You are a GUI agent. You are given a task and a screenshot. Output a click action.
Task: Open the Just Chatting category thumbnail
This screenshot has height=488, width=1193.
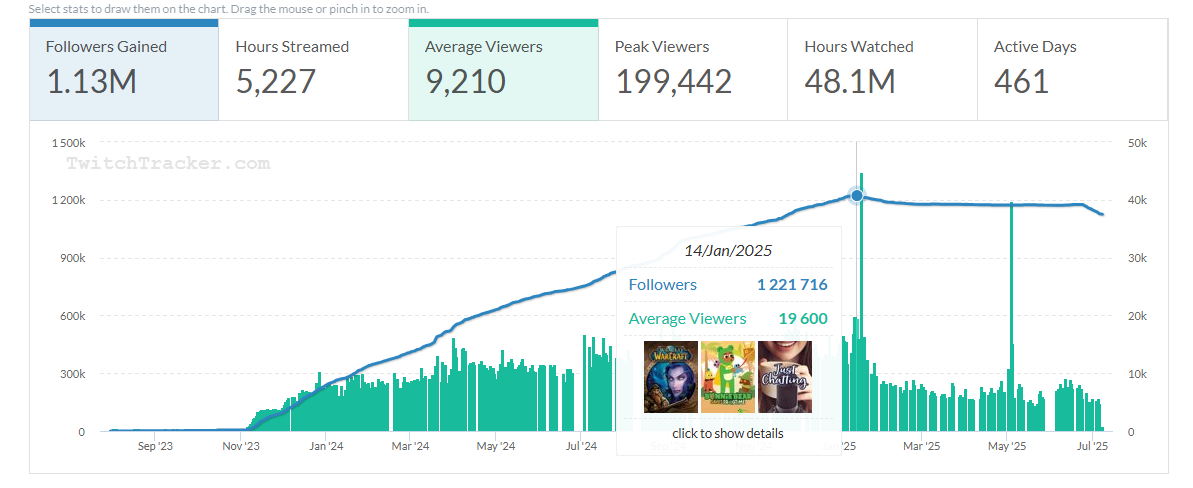tap(784, 377)
